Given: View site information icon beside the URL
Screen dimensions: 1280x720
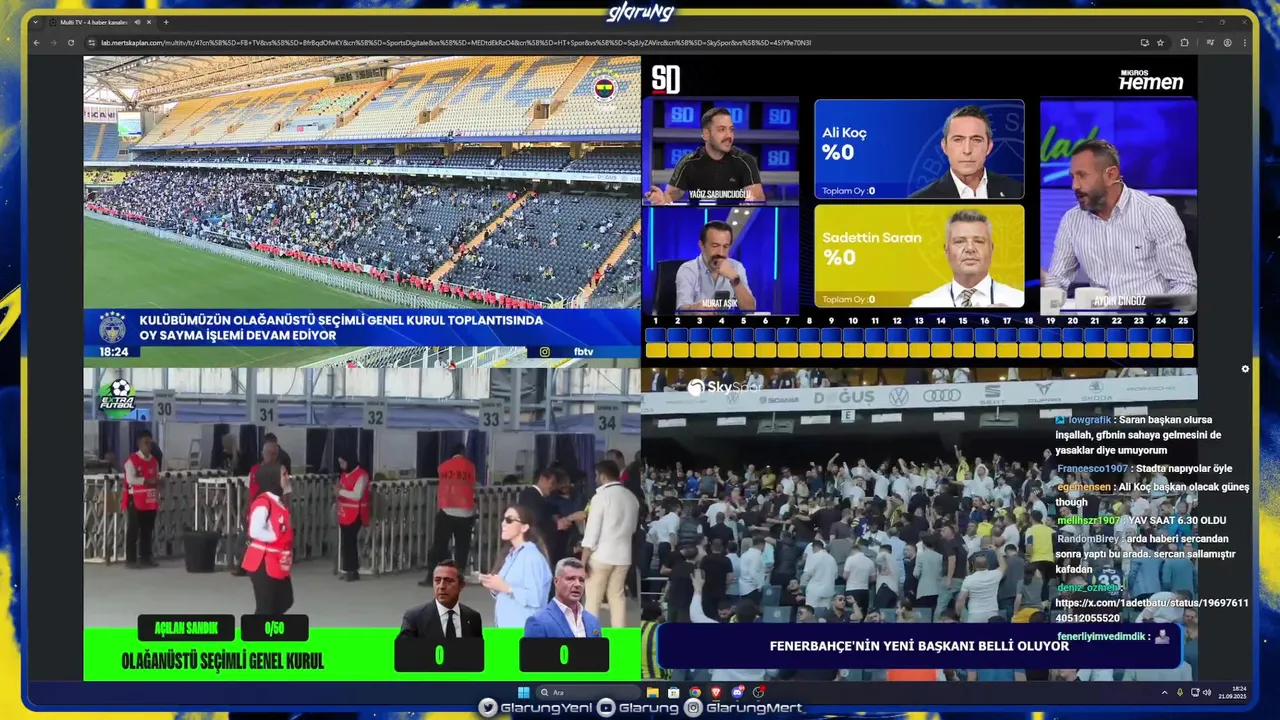Looking at the screenshot, I should (x=92, y=43).
